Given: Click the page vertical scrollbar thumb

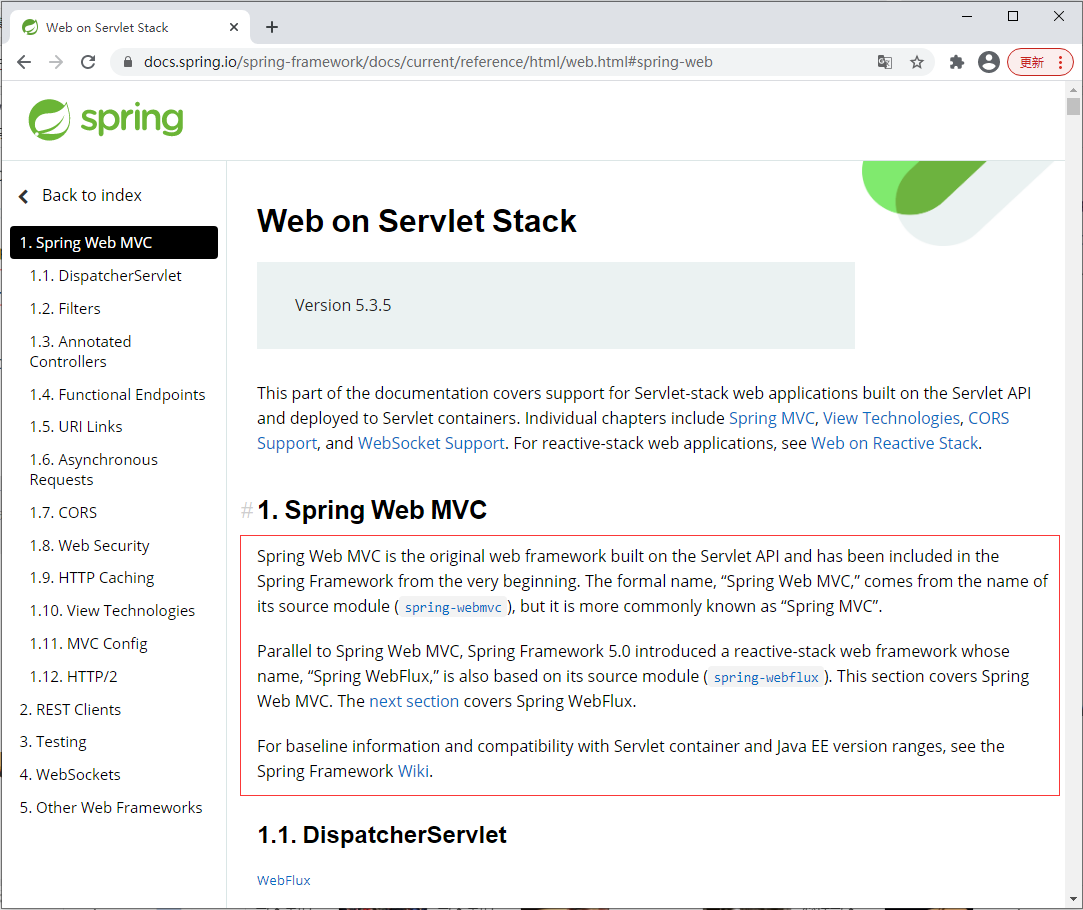Looking at the screenshot, I should (x=1073, y=106).
